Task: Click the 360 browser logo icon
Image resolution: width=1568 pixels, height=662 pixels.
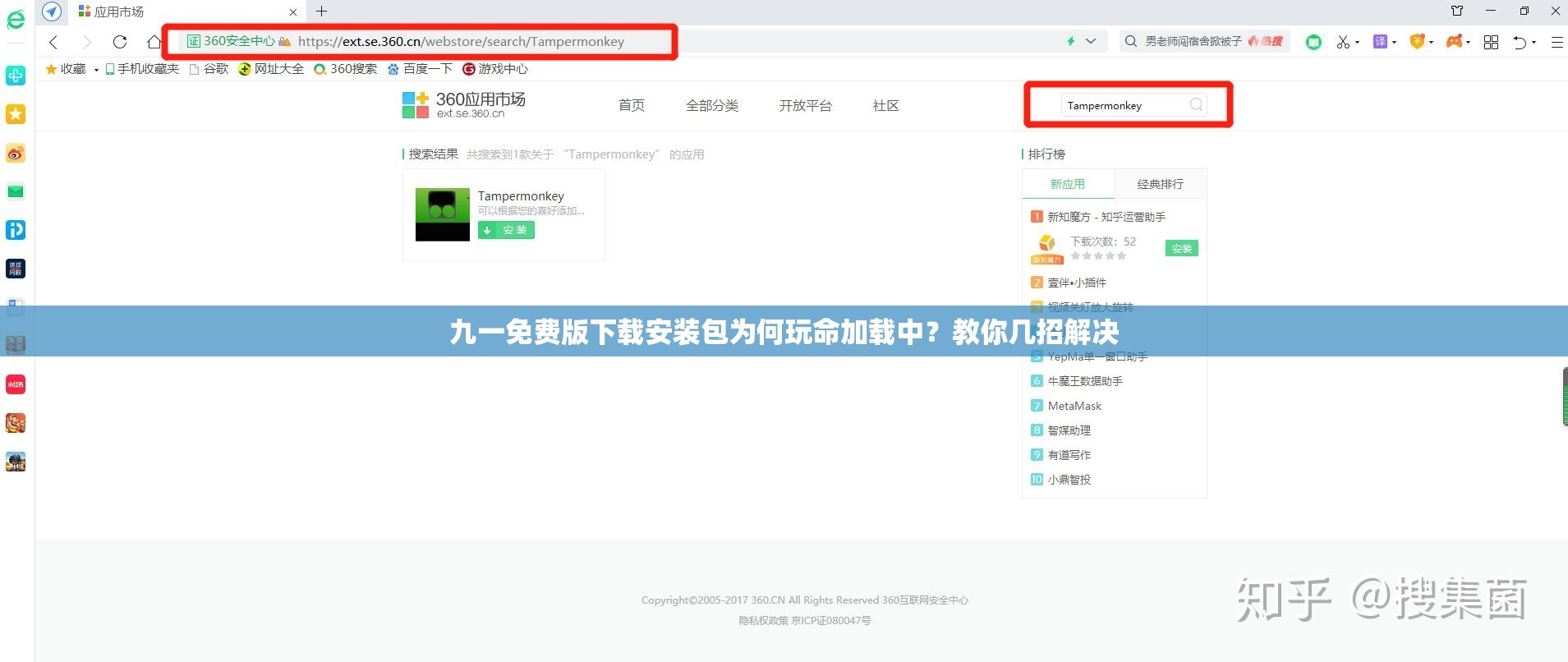Action: point(16,20)
